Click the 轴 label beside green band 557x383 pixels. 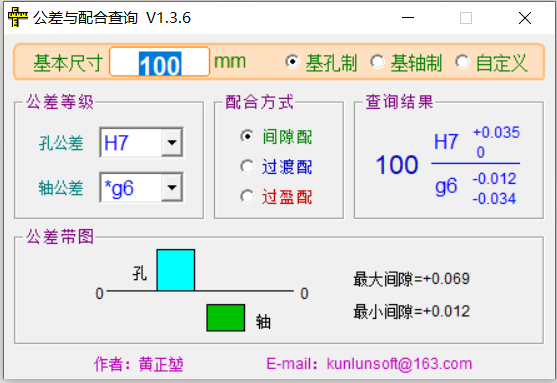(263, 322)
